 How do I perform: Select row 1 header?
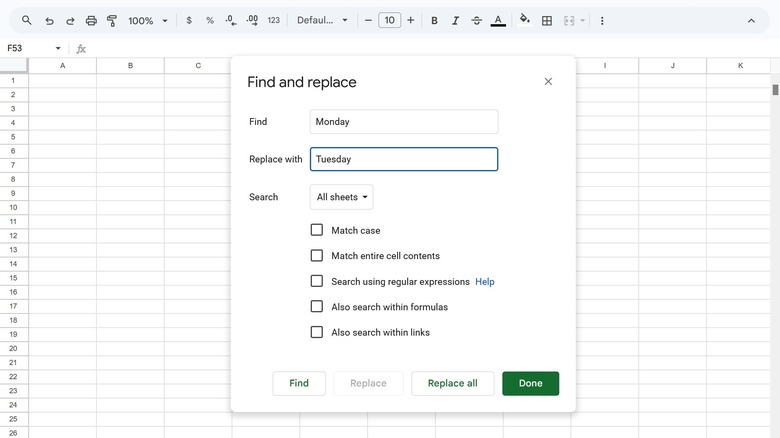(13, 80)
